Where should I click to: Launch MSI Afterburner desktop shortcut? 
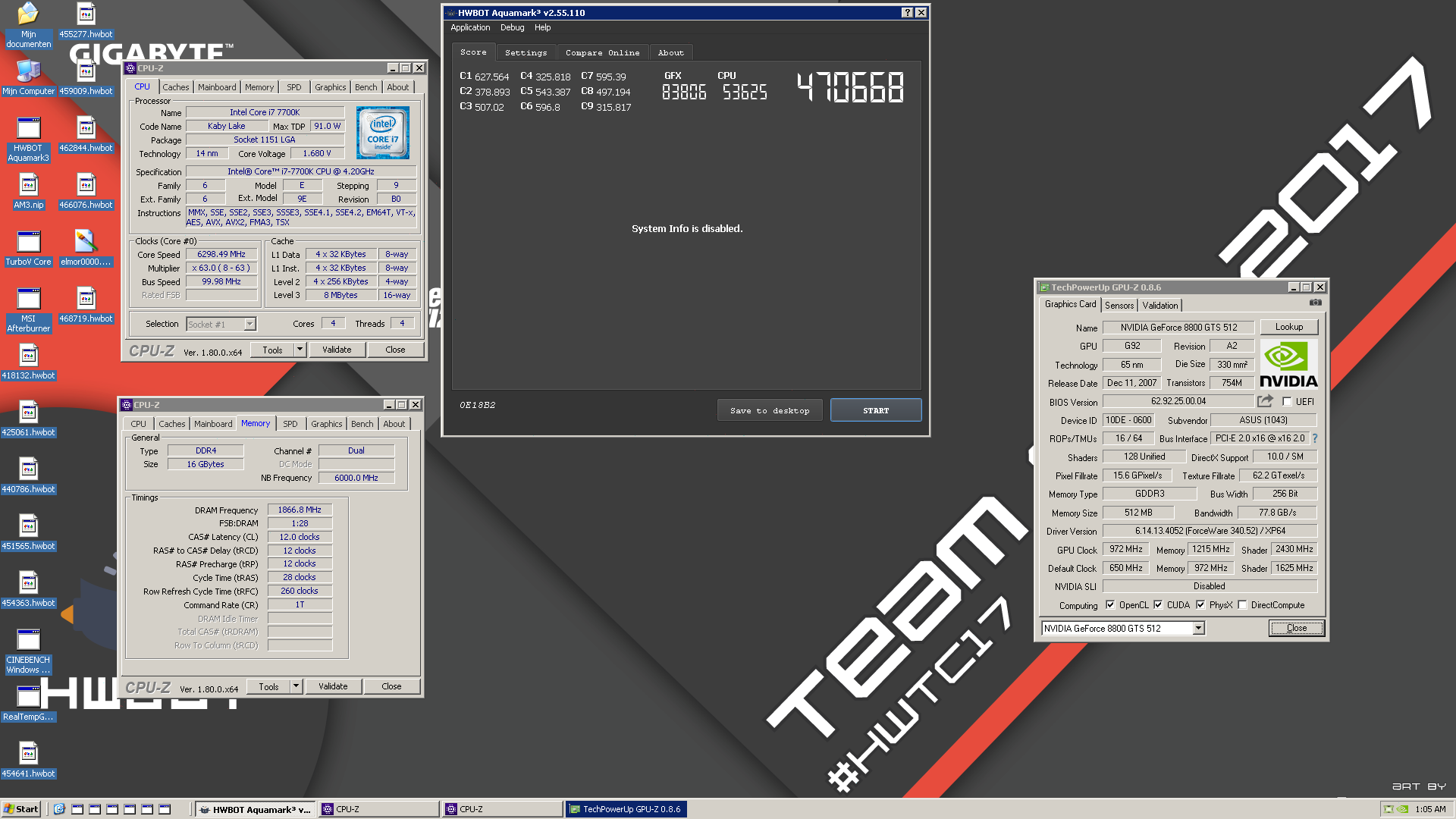point(28,310)
